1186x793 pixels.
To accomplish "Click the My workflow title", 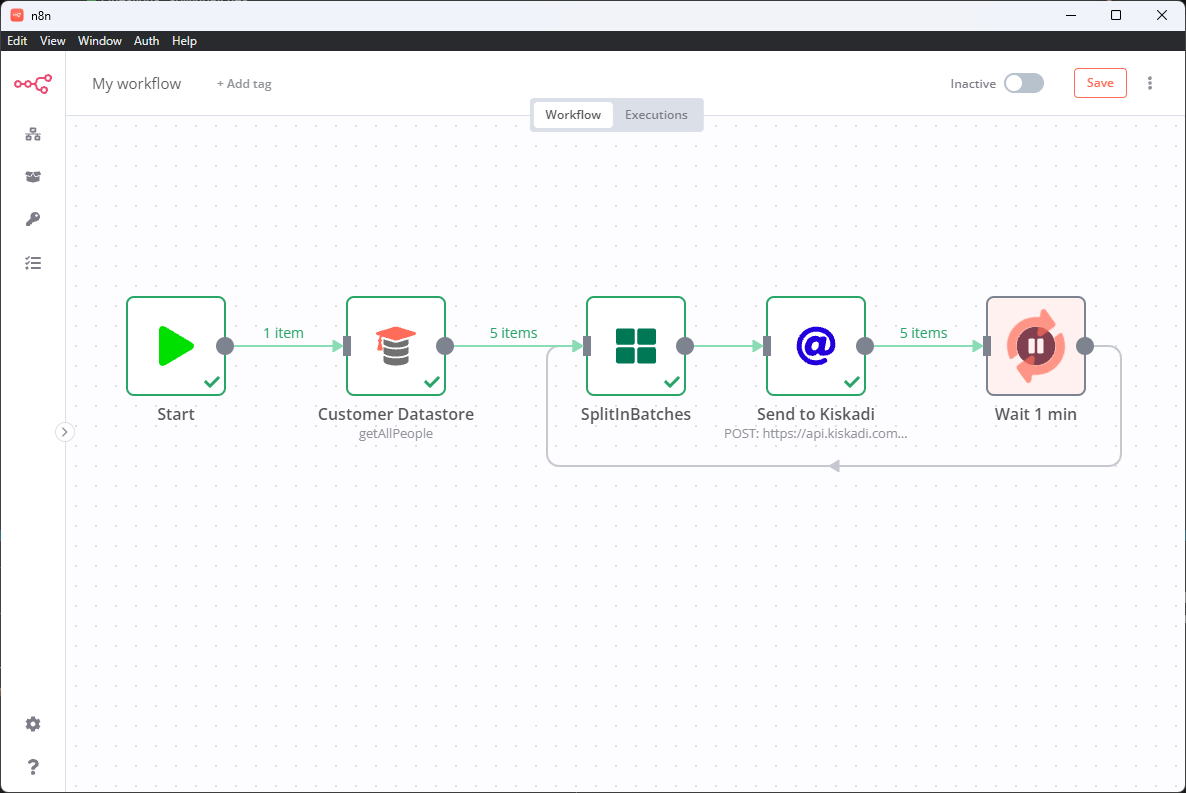I will [x=137, y=84].
